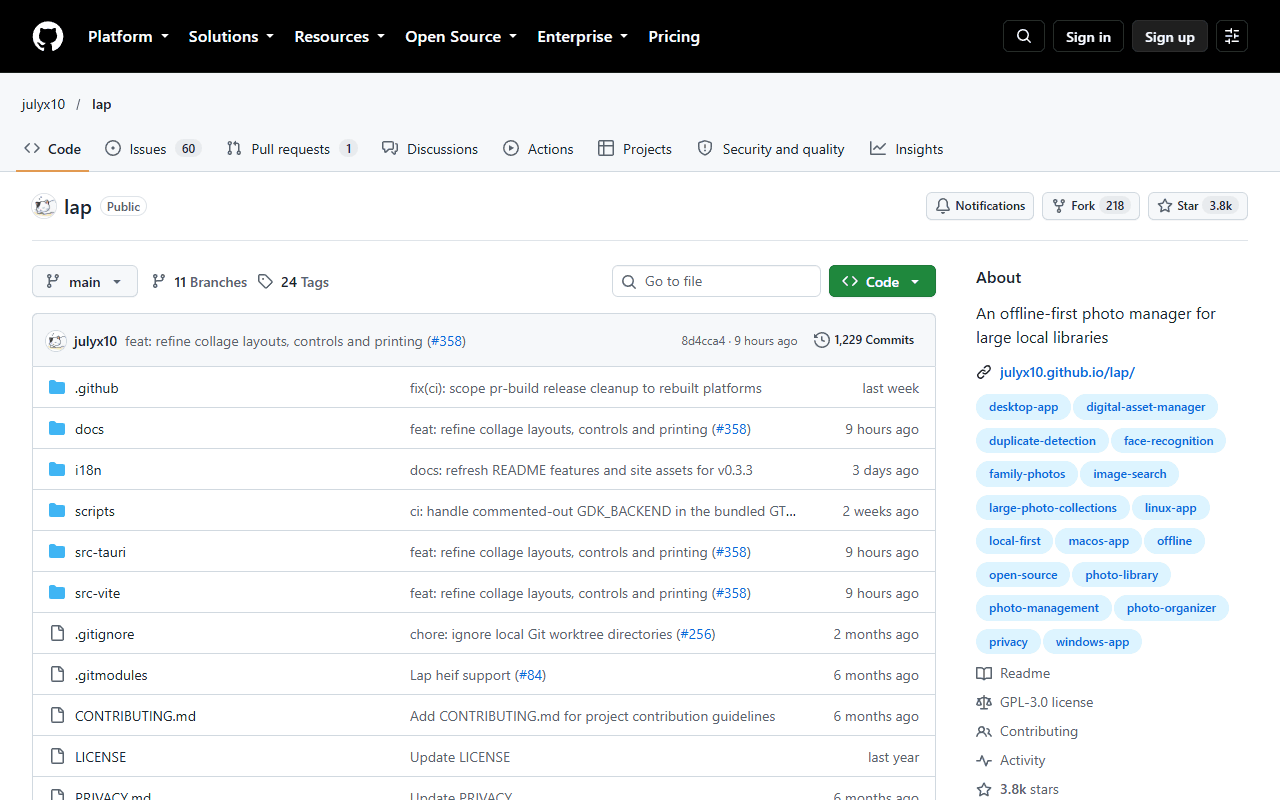
Task: Click the src-tauri folder icon
Action: click(x=57, y=552)
